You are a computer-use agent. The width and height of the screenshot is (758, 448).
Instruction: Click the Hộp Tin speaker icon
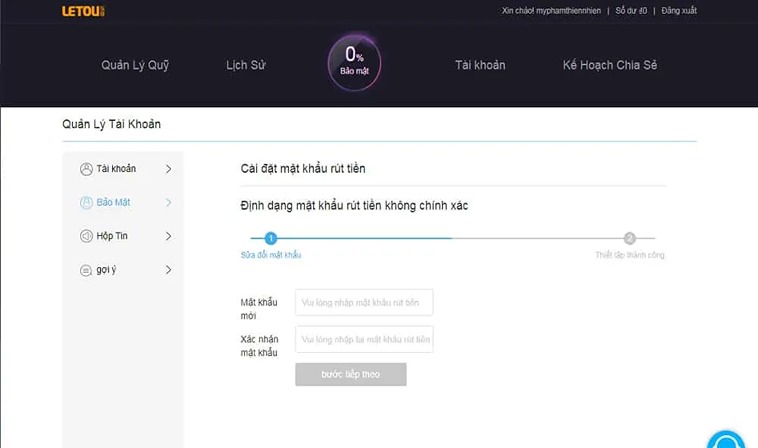(86, 236)
